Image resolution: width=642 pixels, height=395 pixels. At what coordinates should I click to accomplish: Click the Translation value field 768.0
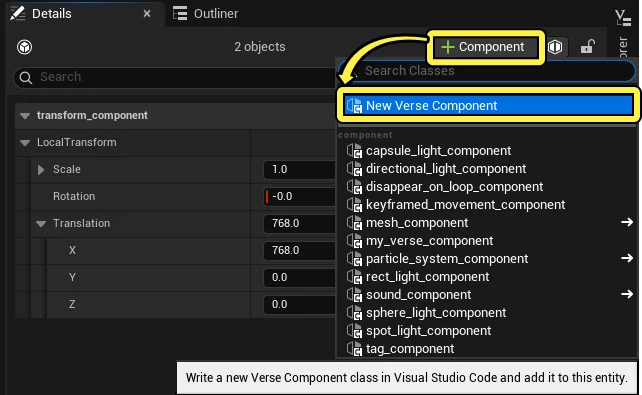click(299, 223)
